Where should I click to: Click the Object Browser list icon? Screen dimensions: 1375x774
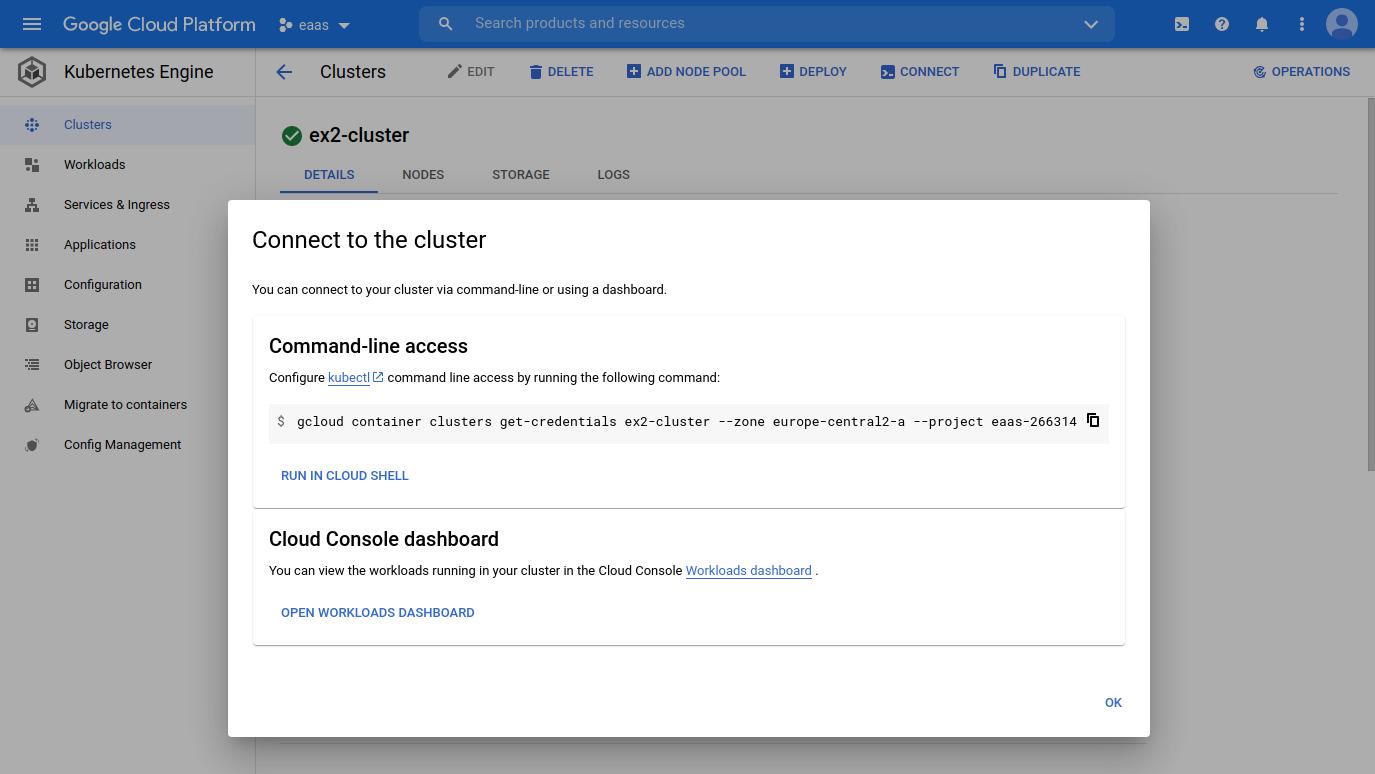coord(32,365)
